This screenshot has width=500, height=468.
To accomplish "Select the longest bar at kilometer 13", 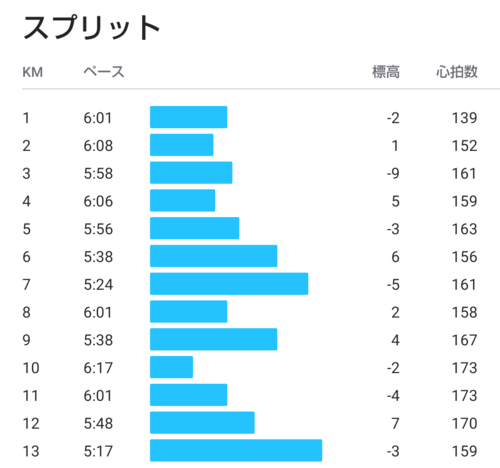I will point(236,450).
